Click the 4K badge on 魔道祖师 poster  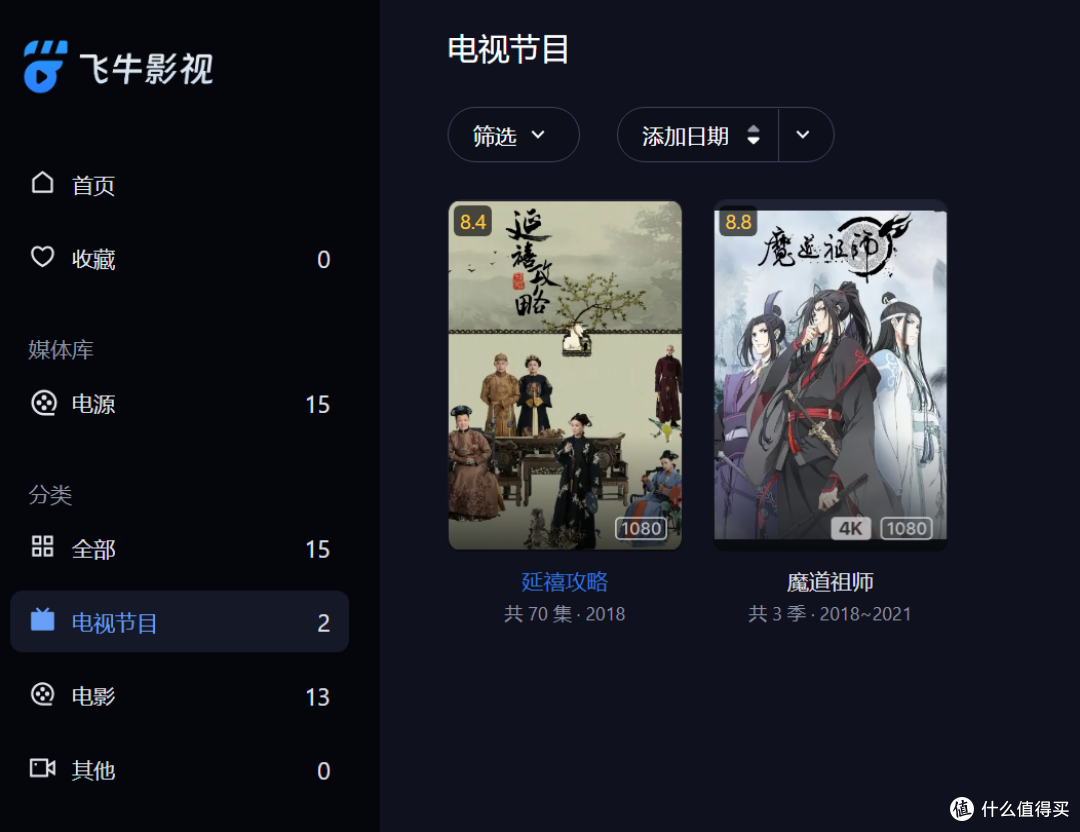(851, 528)
